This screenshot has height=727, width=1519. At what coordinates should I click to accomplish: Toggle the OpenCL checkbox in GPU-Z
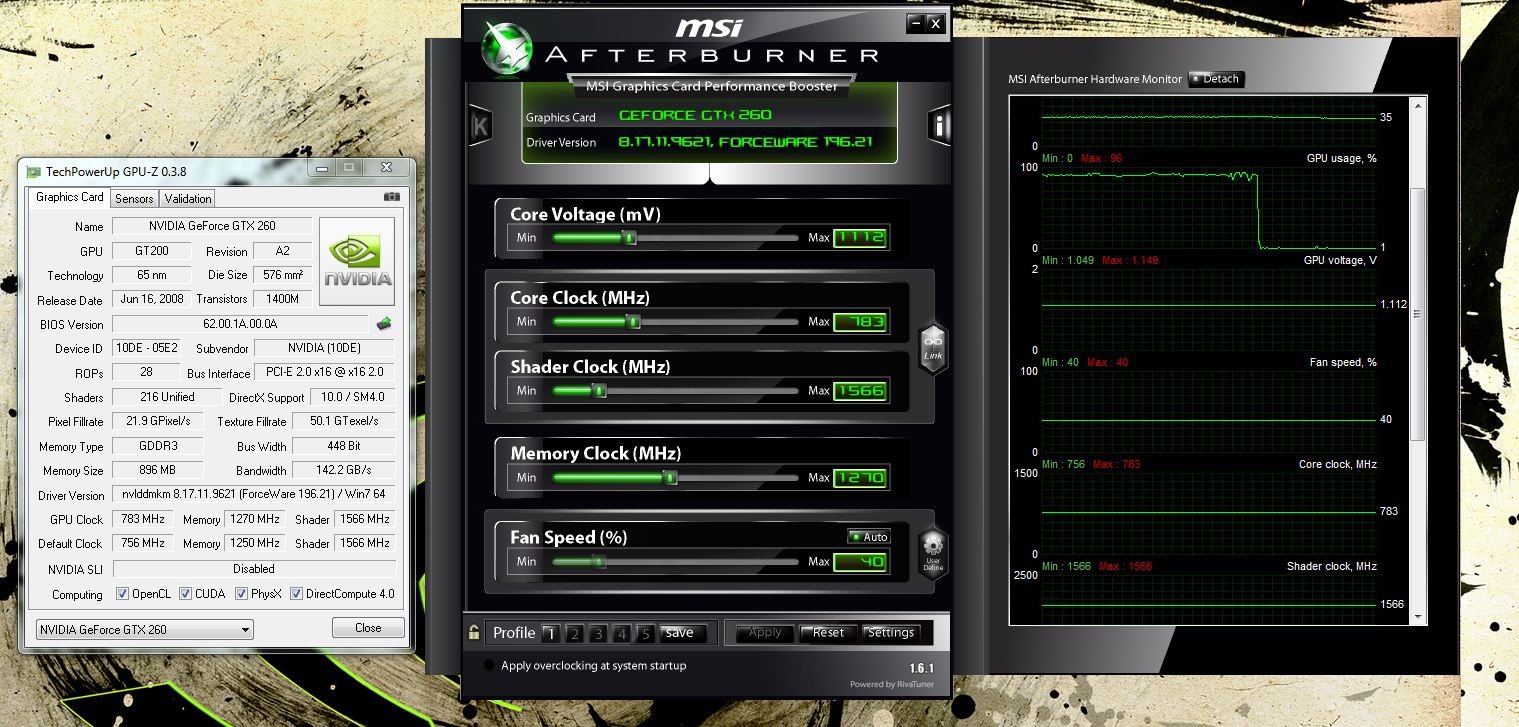coord(122,593)
